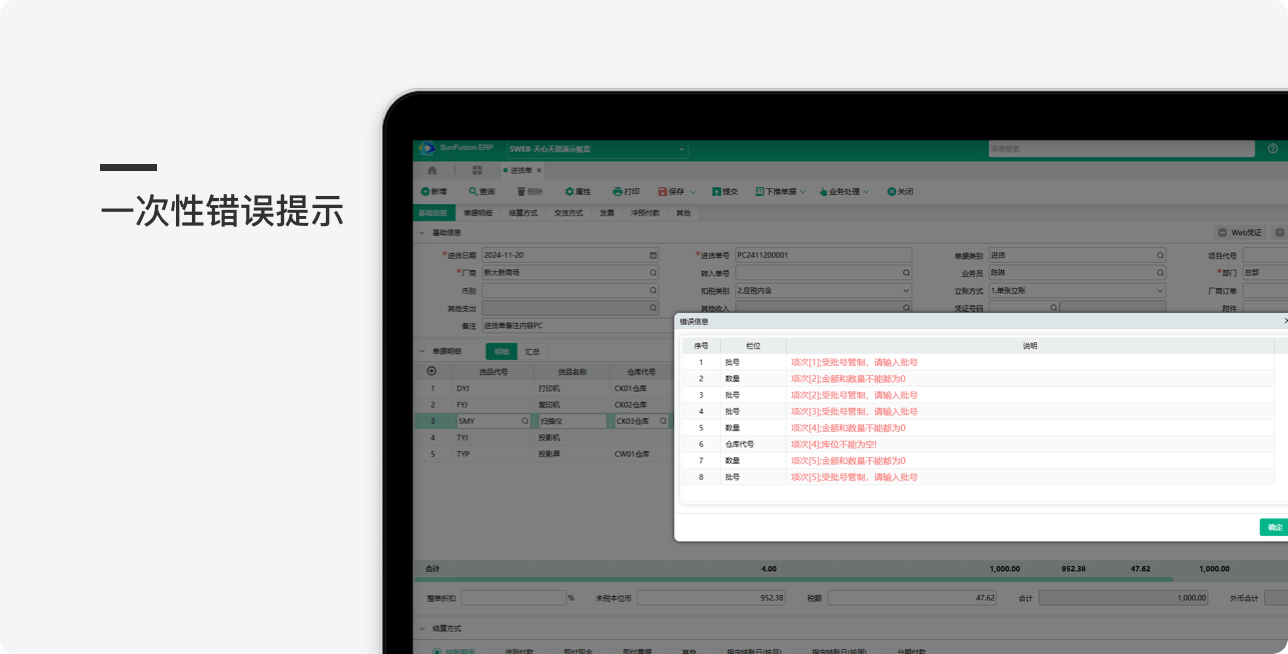The height and width of the screenshot is (654, 1288).
Task: Click the 关闭 toolbar icon
Action: tap(892, 191)
